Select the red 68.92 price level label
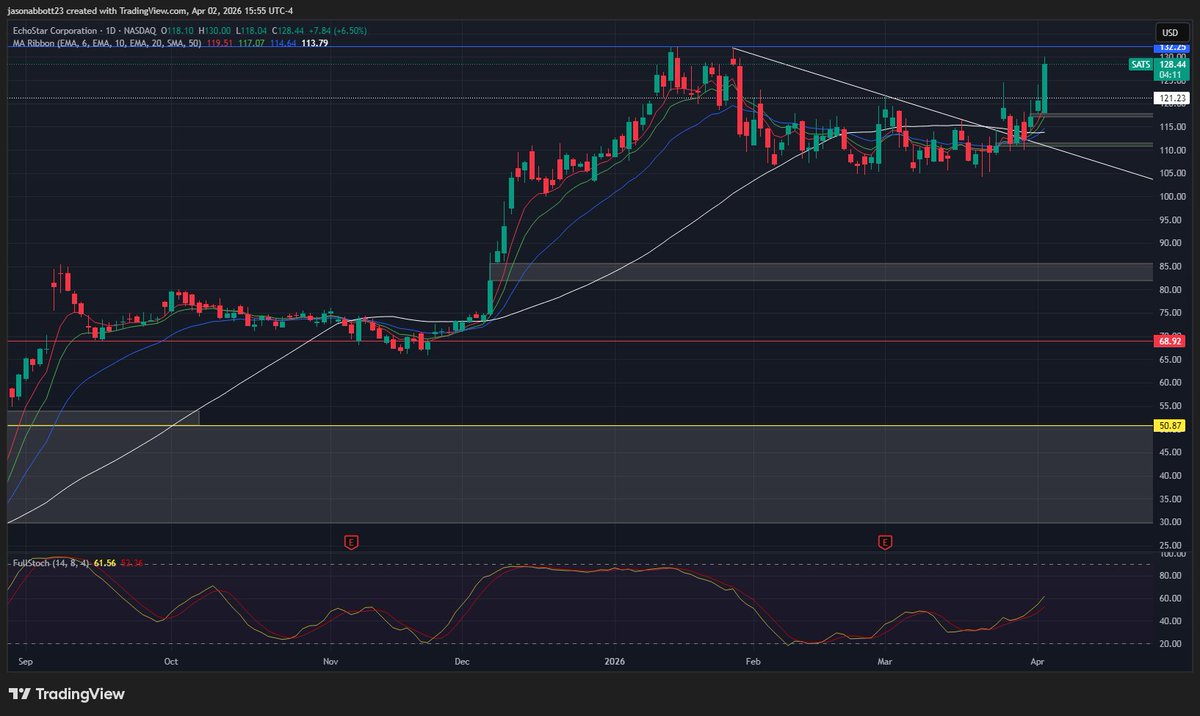The image size is (1200, 716). 1171,341
